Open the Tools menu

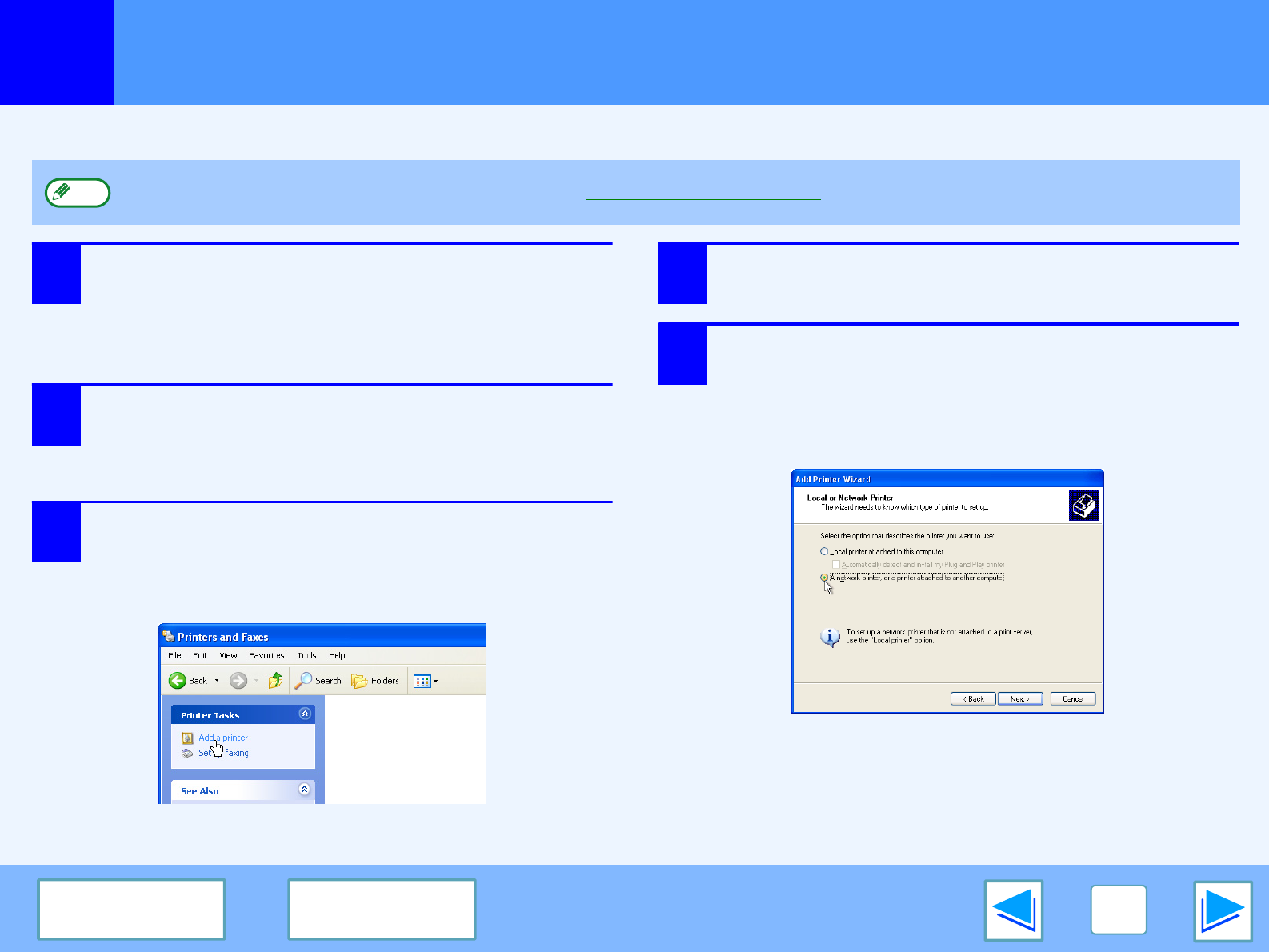(x=306, y=655)
